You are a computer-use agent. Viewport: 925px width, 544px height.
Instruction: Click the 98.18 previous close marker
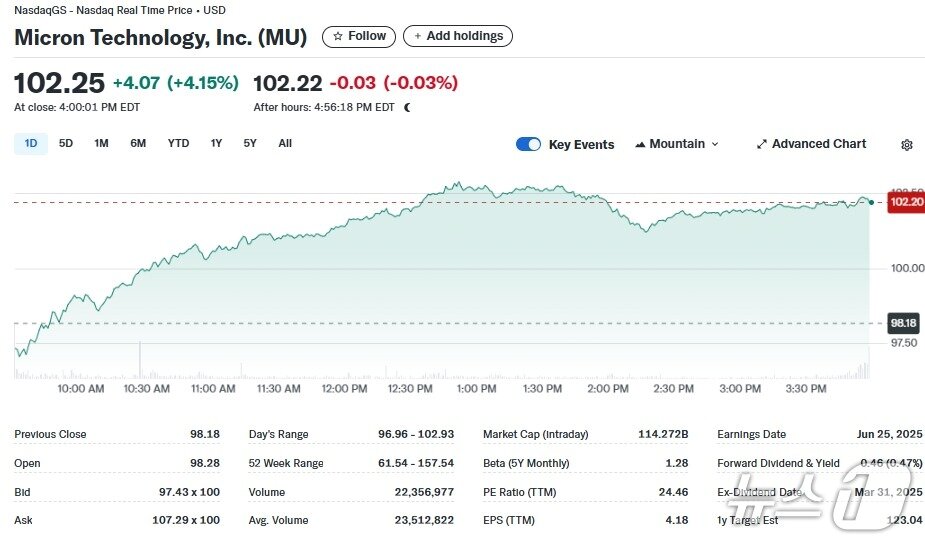pos(904,323)
